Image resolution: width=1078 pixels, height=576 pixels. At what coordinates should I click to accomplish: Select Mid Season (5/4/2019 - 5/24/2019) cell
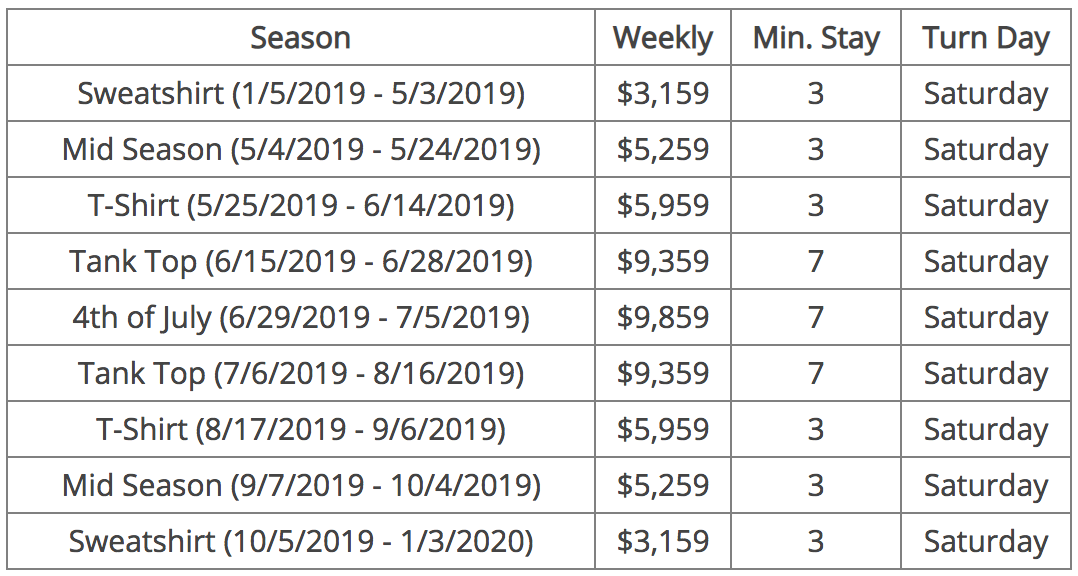click(x=300, y=150)
